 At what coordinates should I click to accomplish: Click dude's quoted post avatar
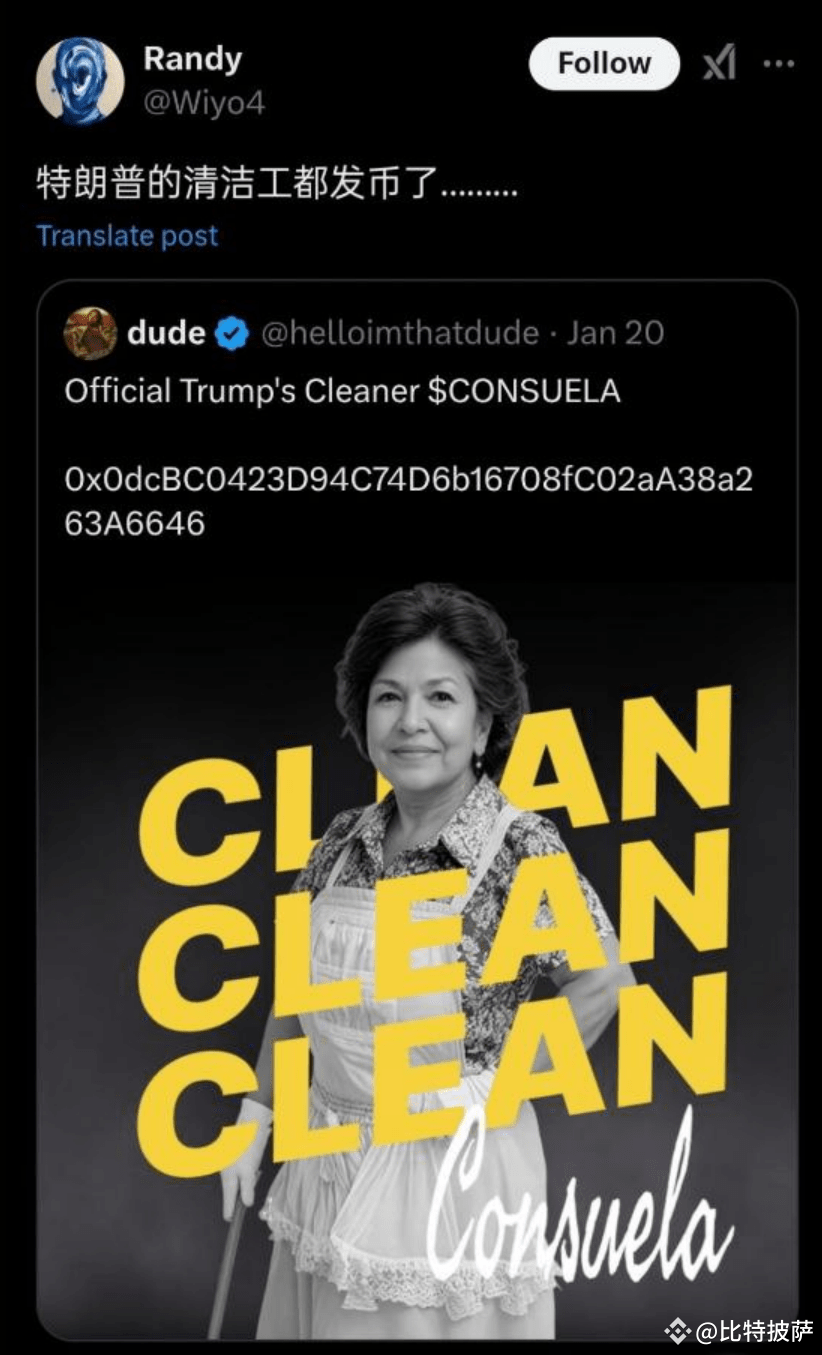[91, 333]
